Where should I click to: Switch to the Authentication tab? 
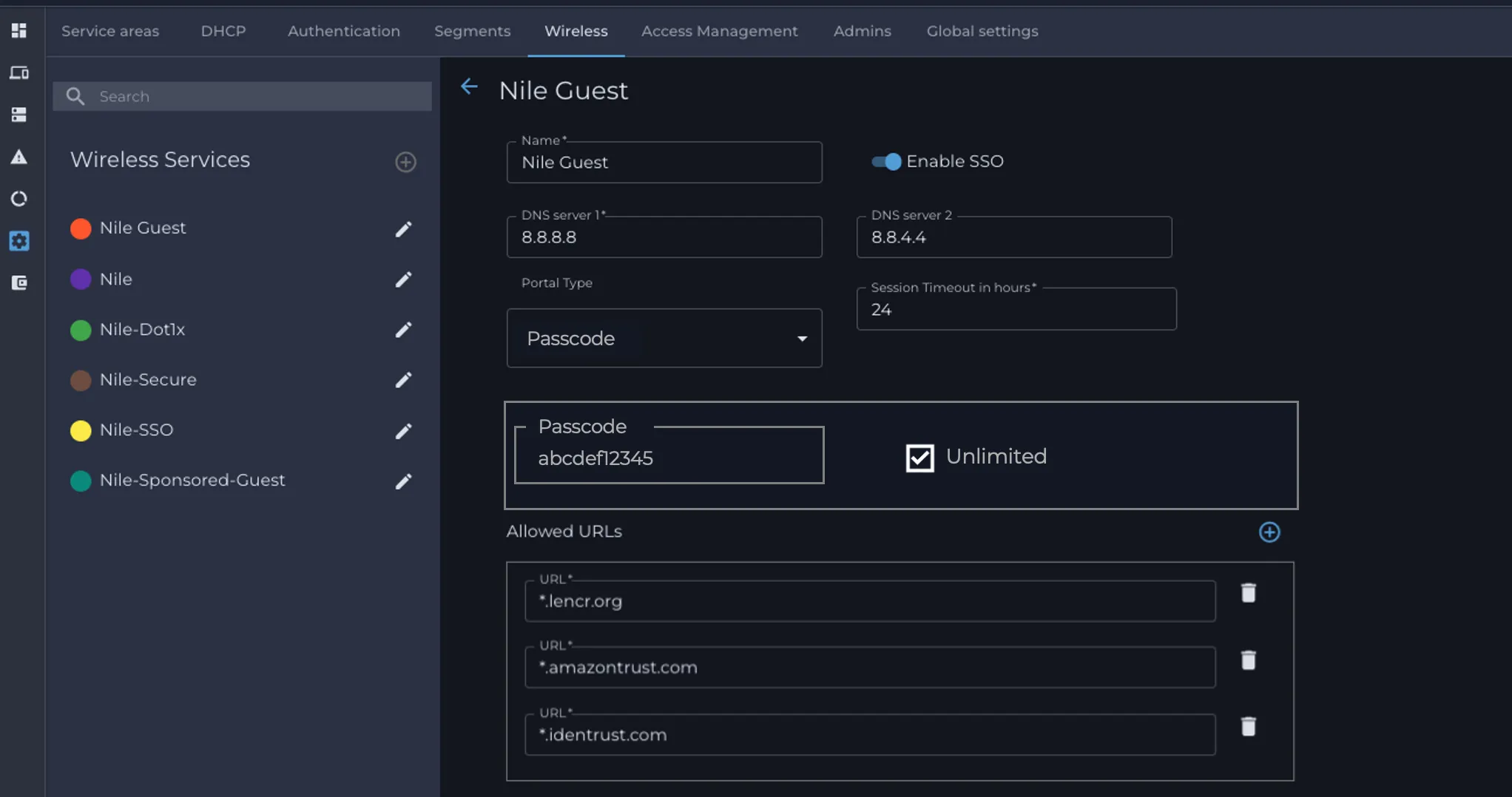click(344, 31)
